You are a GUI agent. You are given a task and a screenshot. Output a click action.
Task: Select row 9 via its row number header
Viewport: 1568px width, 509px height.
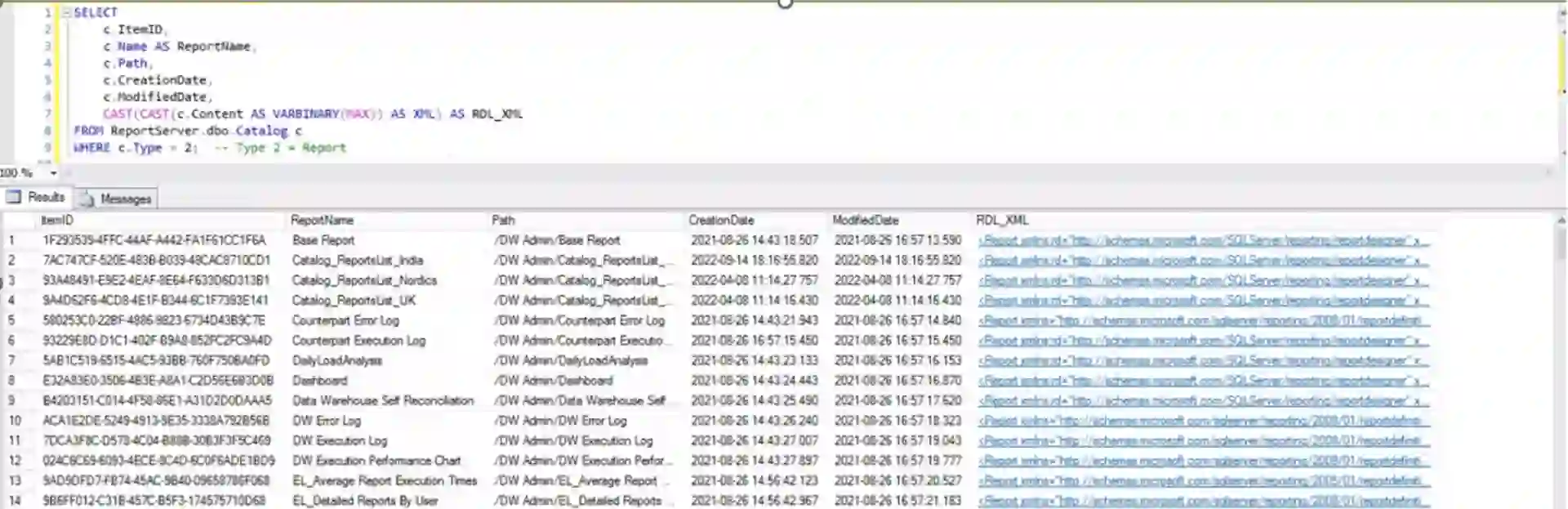11,401
